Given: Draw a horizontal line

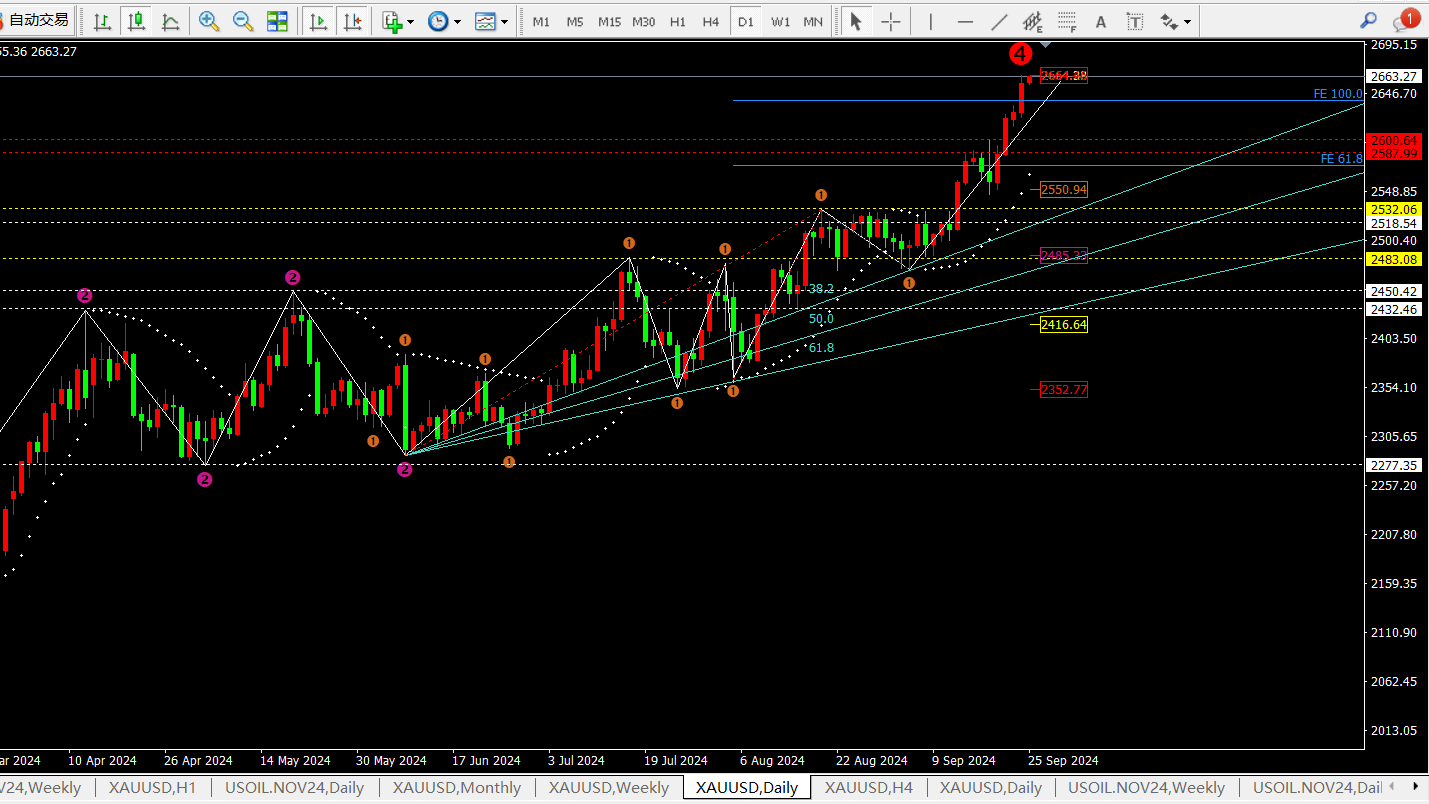Looking at the screenshot, I should [965, 20].
